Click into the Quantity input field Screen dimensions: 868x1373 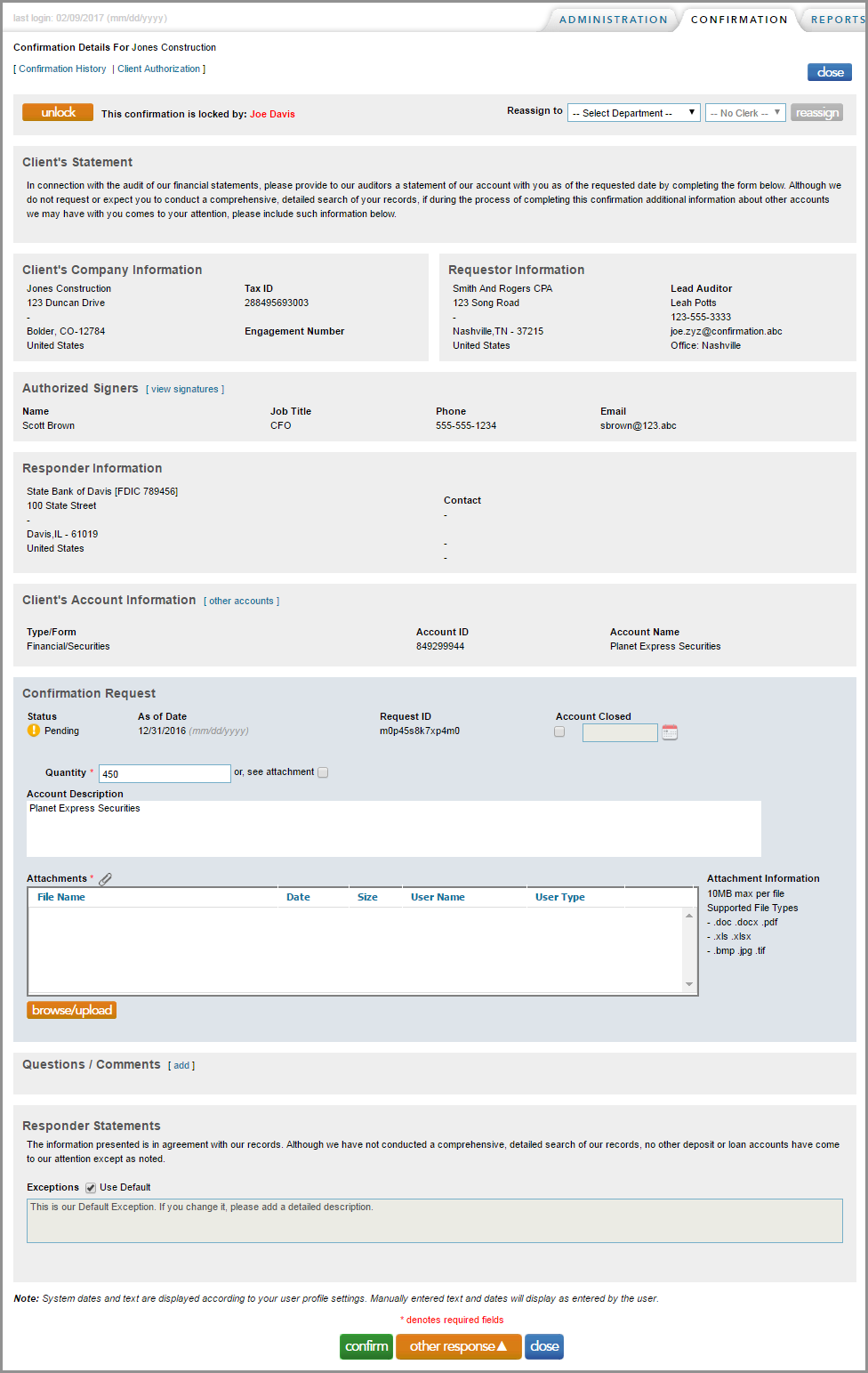(165, 773)
